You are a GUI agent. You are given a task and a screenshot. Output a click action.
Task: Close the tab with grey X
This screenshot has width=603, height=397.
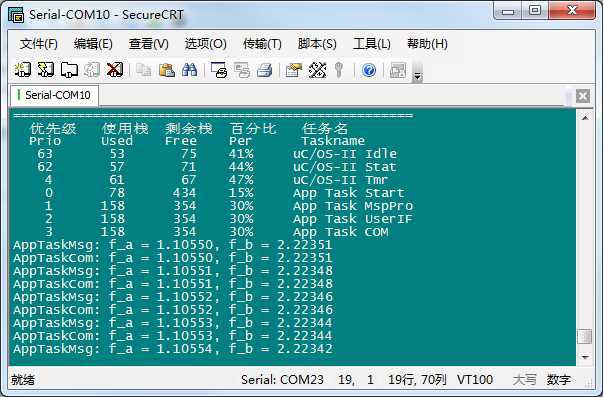[x=583, y=96]
